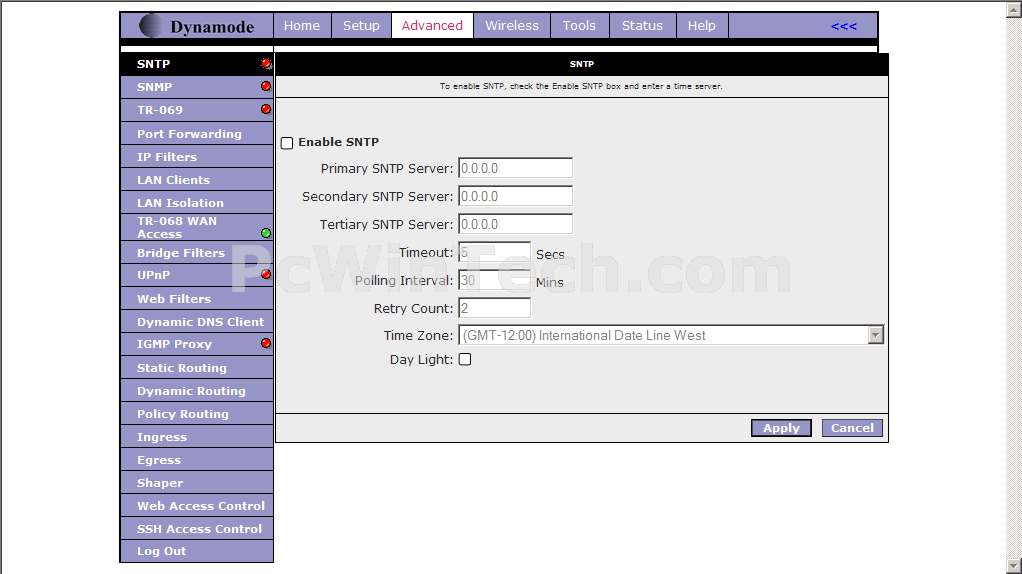Open IGMP Proxy settings
1022x574 pixels.
pos(197,344)
